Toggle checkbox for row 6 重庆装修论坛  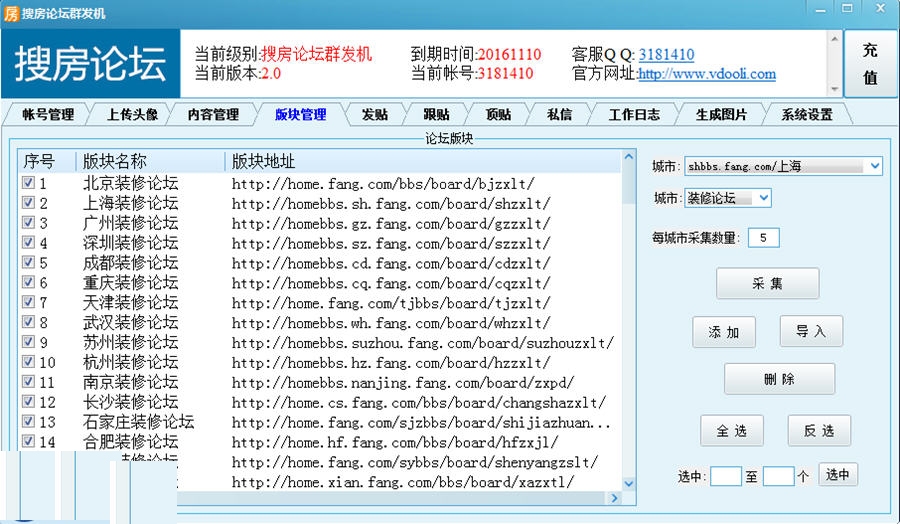[x=28, y=282]
